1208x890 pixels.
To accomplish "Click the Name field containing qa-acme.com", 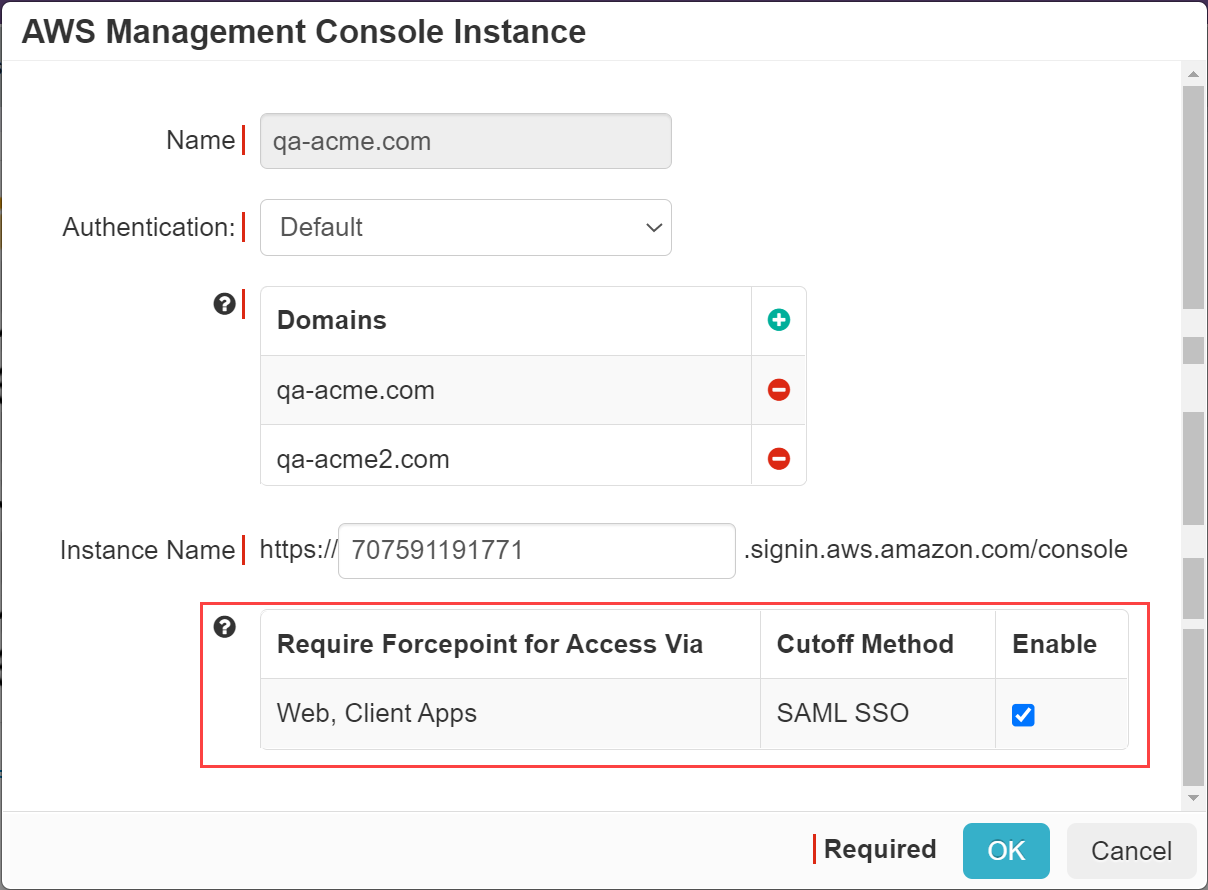I will [x=465, y=141].
